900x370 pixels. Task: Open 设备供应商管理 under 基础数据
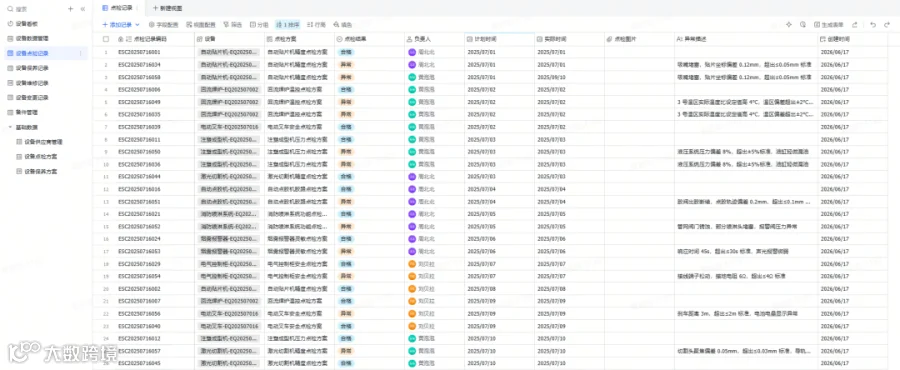44,142
